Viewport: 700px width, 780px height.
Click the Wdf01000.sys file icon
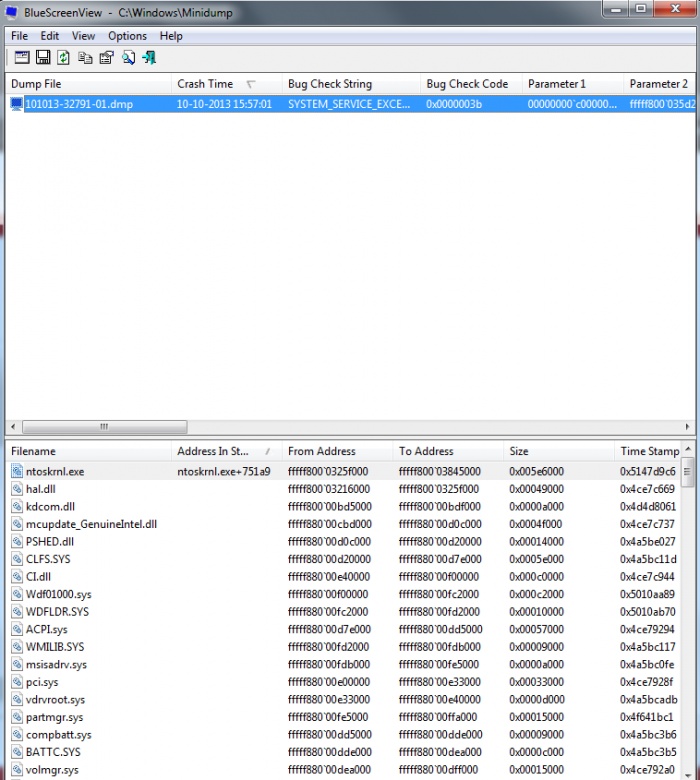pyautogui.click(x=17, y=594)
